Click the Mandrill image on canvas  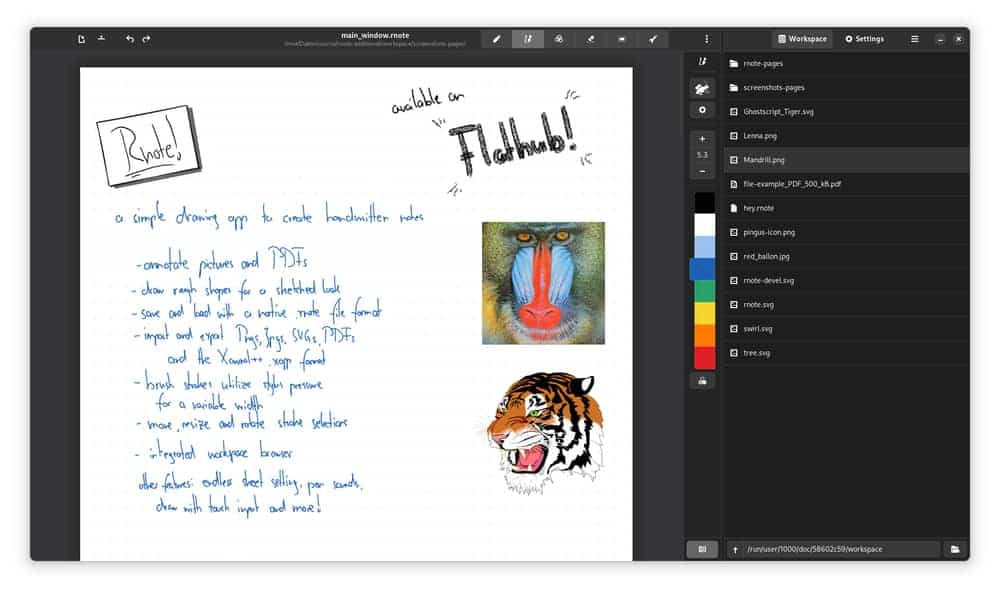pos(543,283)
